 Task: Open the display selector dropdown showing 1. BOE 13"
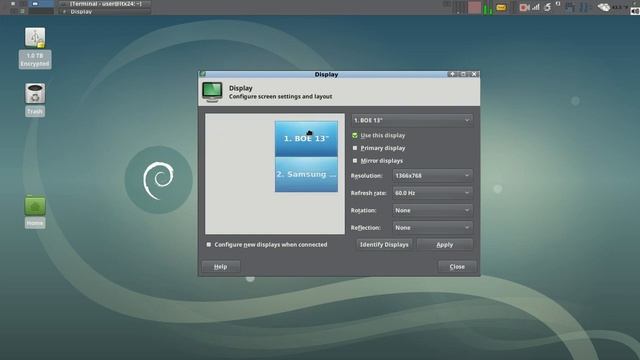pyautogui.click(x=412, y=120)
